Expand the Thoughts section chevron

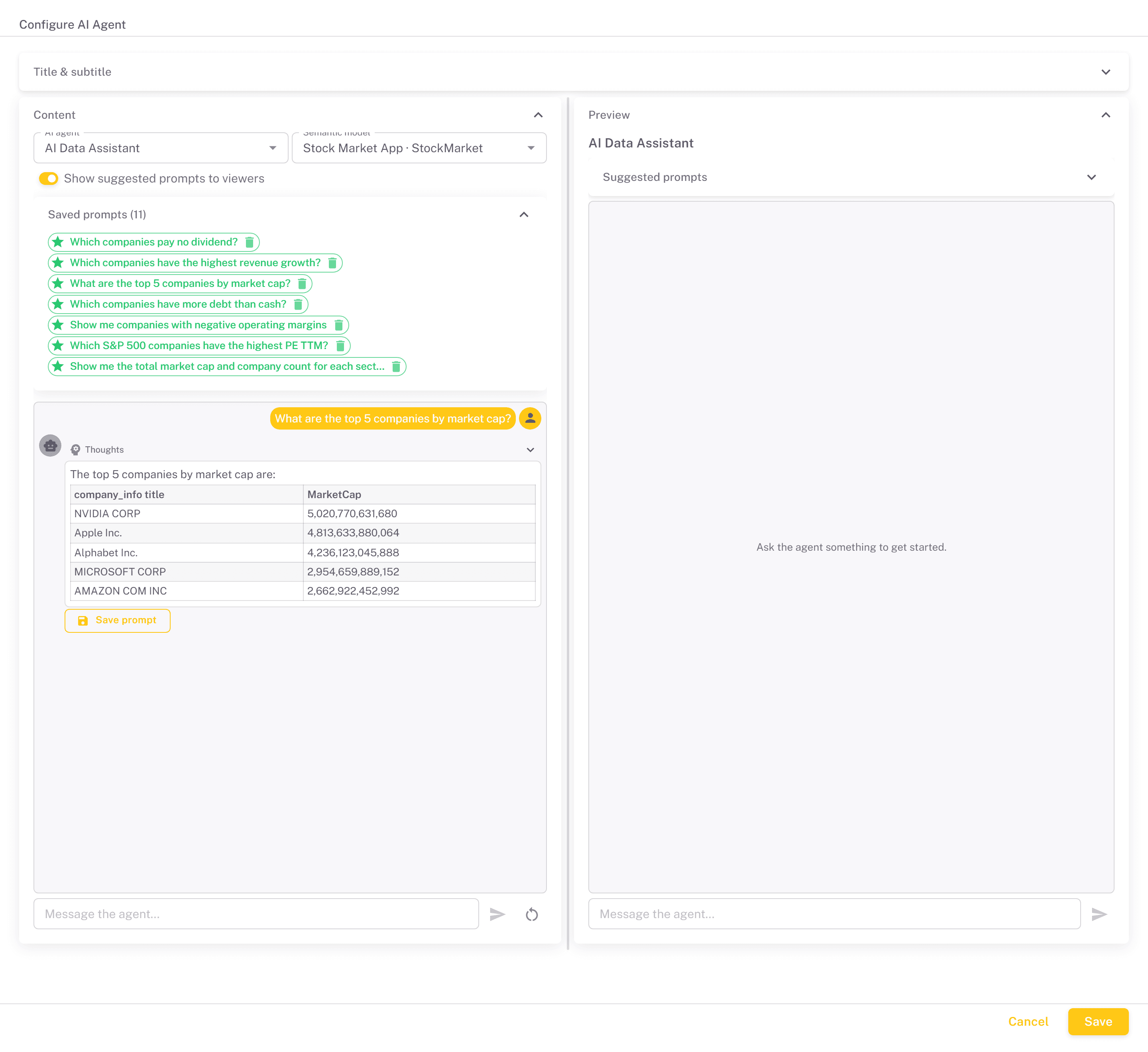pyautogui.click(x=530, y=450)
